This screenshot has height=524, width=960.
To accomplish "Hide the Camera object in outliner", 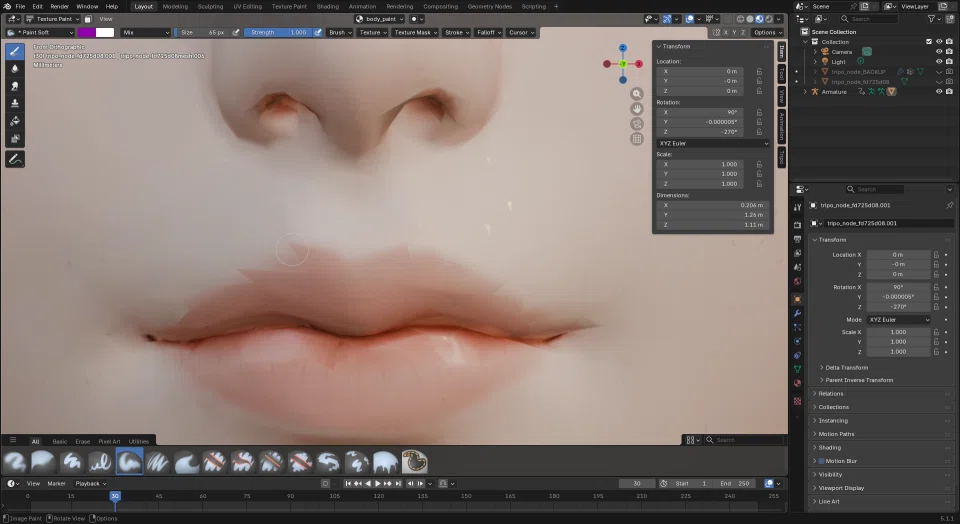I will (939, 51).
